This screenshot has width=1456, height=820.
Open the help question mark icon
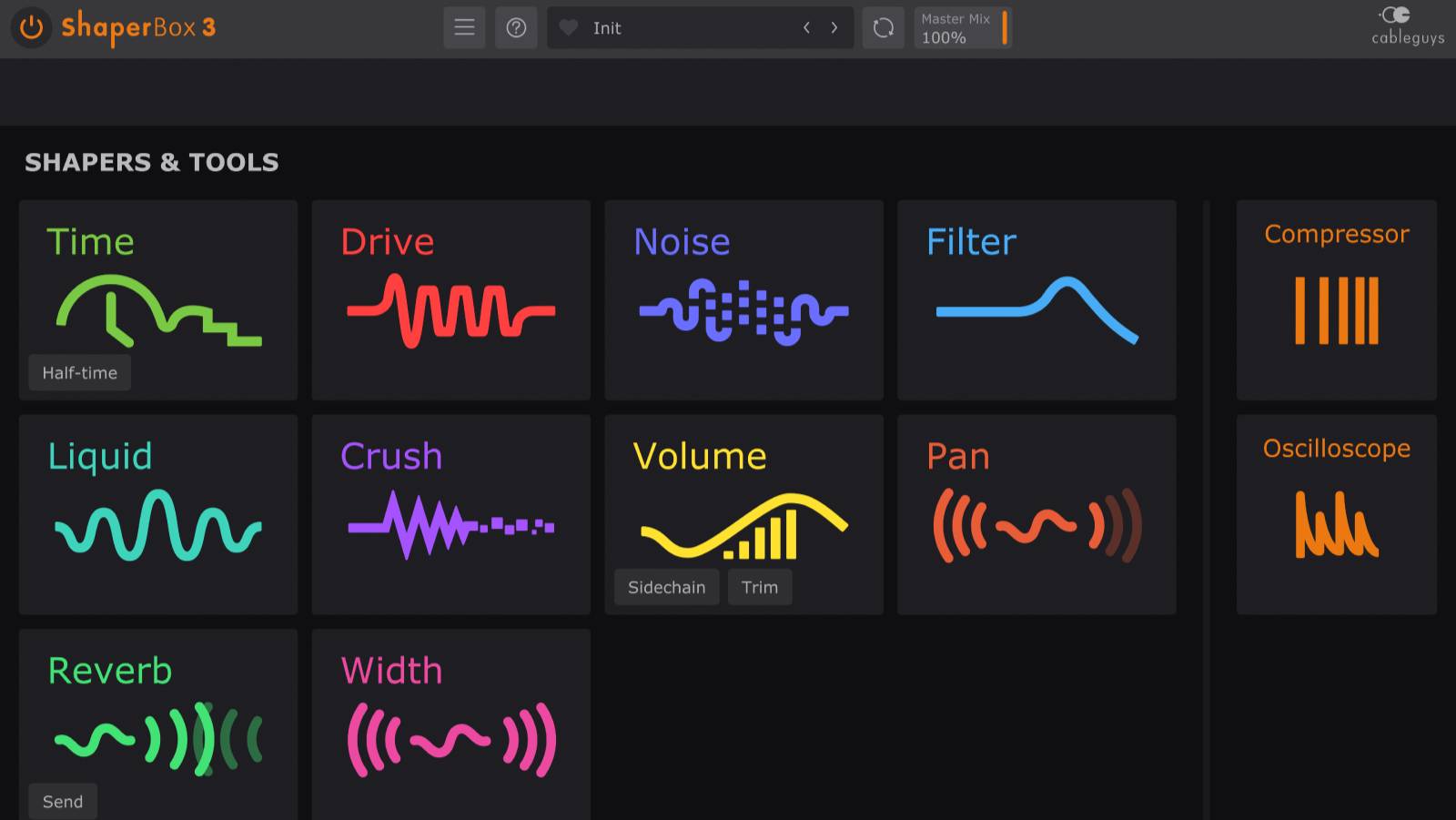(x=516, y=27)
